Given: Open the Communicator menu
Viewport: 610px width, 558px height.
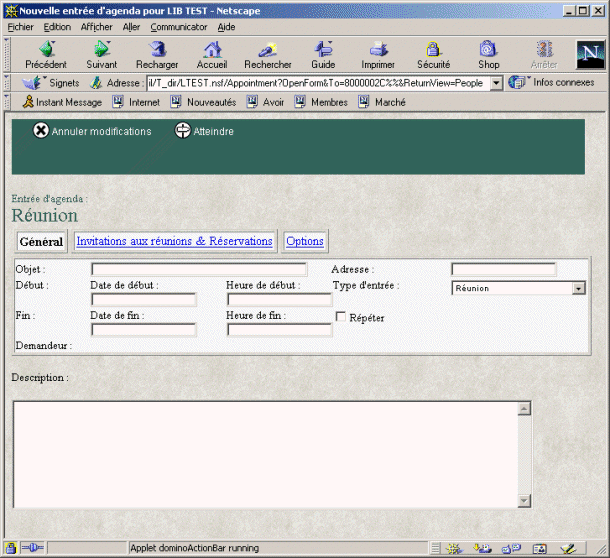Looking at the screenshot, I should [x=179, y=27].
